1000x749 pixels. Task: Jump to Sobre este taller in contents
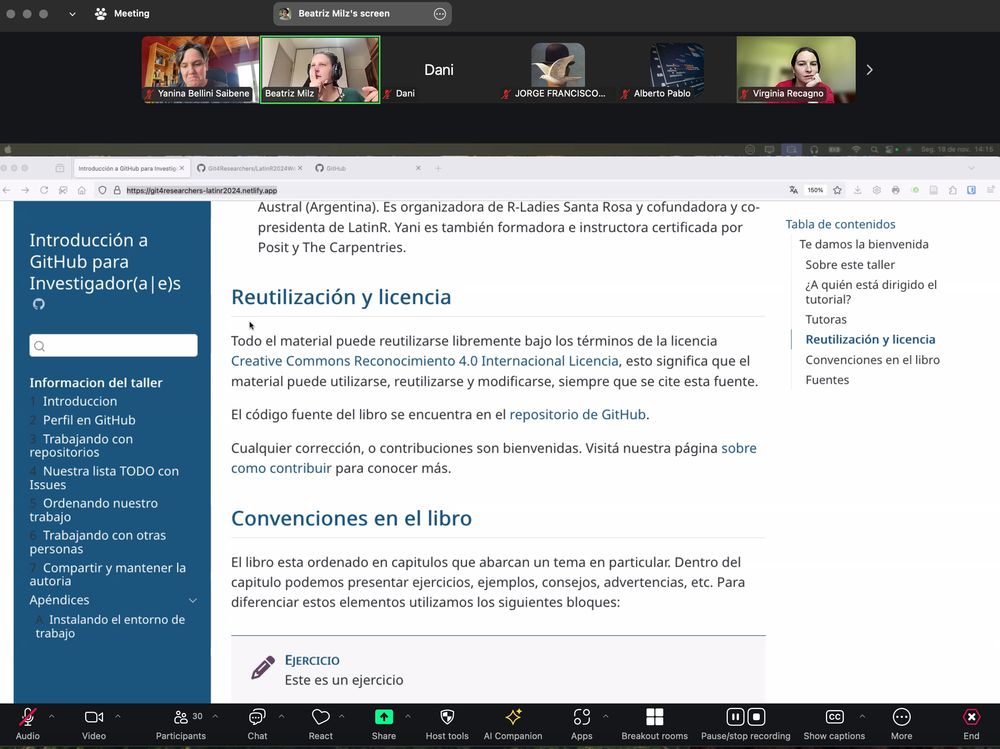[x=849, y=265]
